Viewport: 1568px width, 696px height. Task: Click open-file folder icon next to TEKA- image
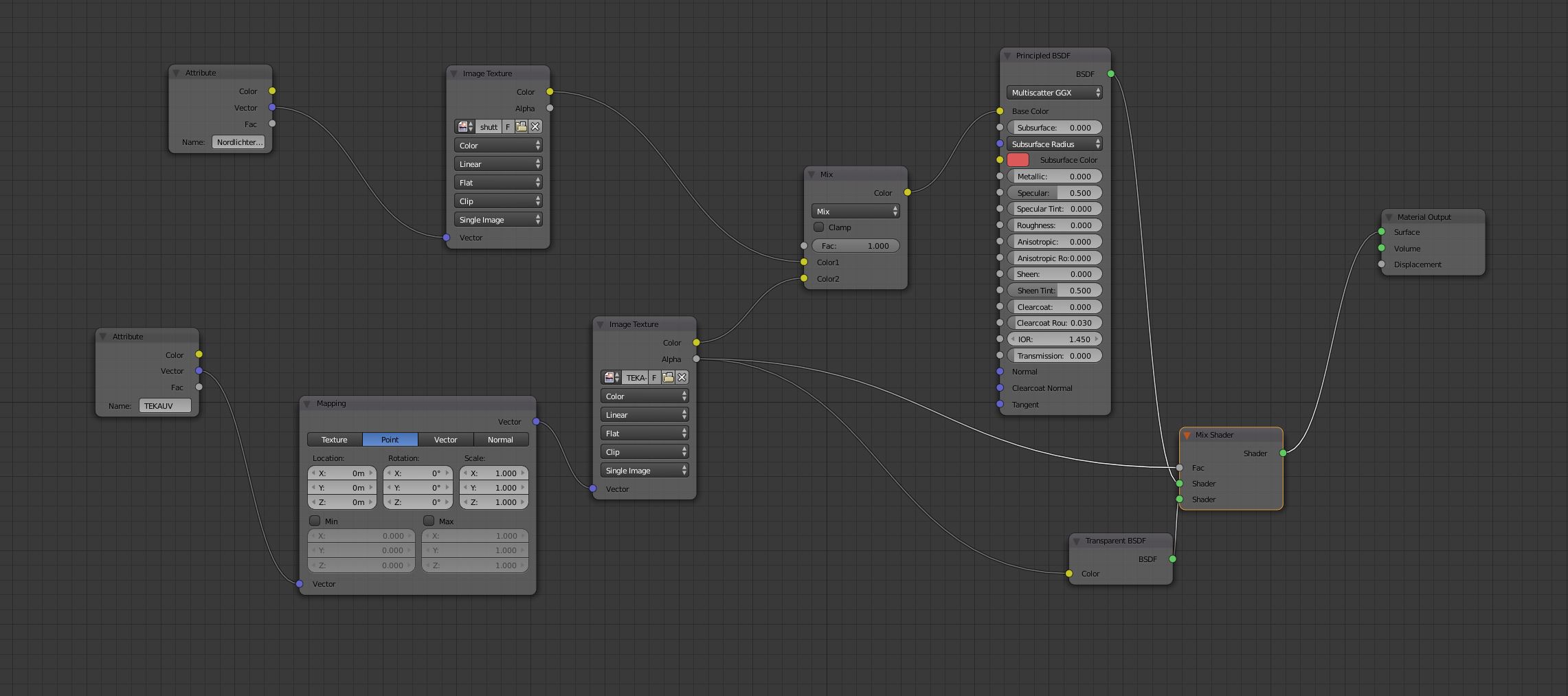pyautogui.click(x=668, y=377)
